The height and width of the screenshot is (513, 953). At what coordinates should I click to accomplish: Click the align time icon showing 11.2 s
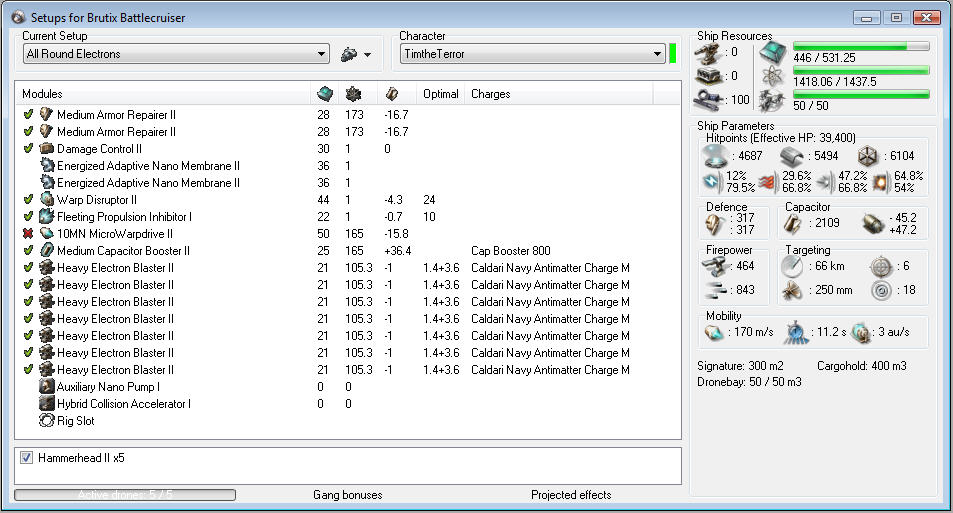click(x=796, y=332)
